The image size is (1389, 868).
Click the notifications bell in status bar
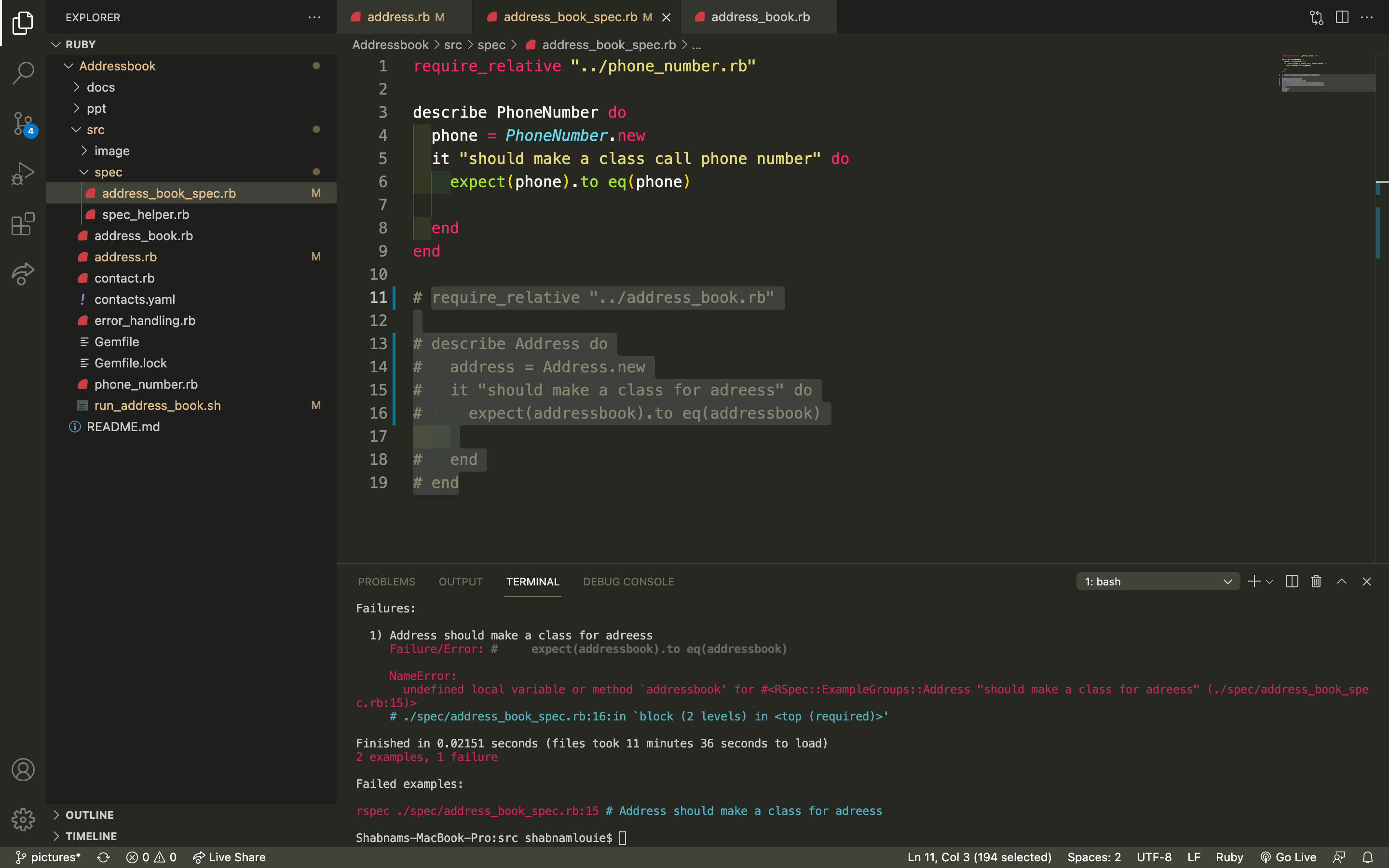(x=1368, y=857)
